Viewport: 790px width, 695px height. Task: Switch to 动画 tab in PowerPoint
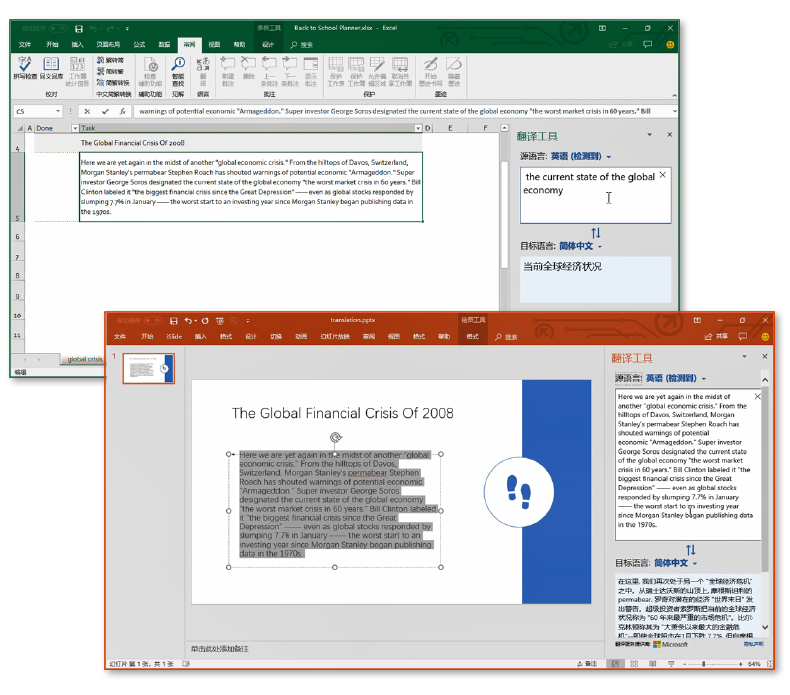click(301, 337)
